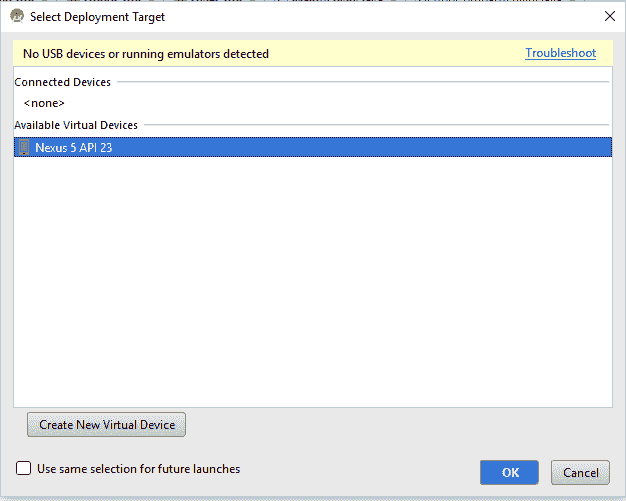Confirm the deployment target with OK
This screenshot has height=501, width=626.
point(509,472)
